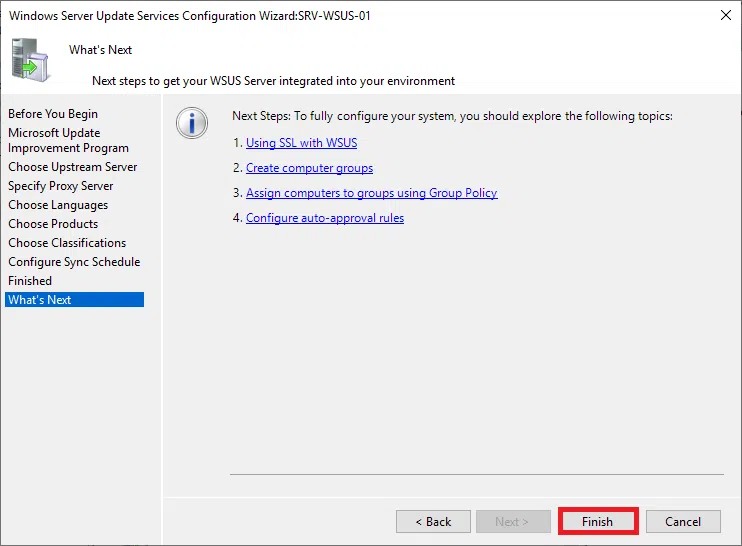Open the Configure Sync Schedule step
This screenshot has width=742, height=546.
74,262
